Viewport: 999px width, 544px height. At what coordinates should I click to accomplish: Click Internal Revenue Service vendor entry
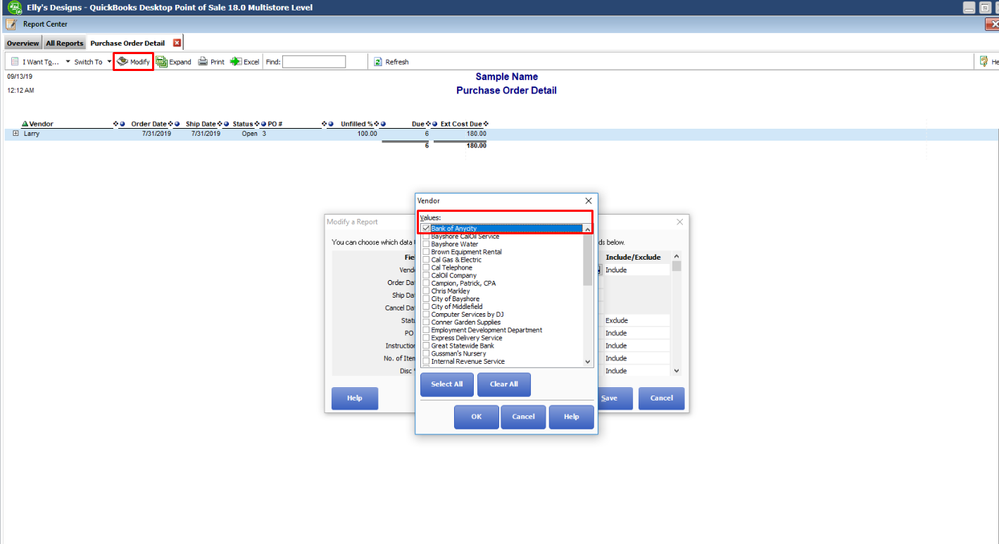468,361
